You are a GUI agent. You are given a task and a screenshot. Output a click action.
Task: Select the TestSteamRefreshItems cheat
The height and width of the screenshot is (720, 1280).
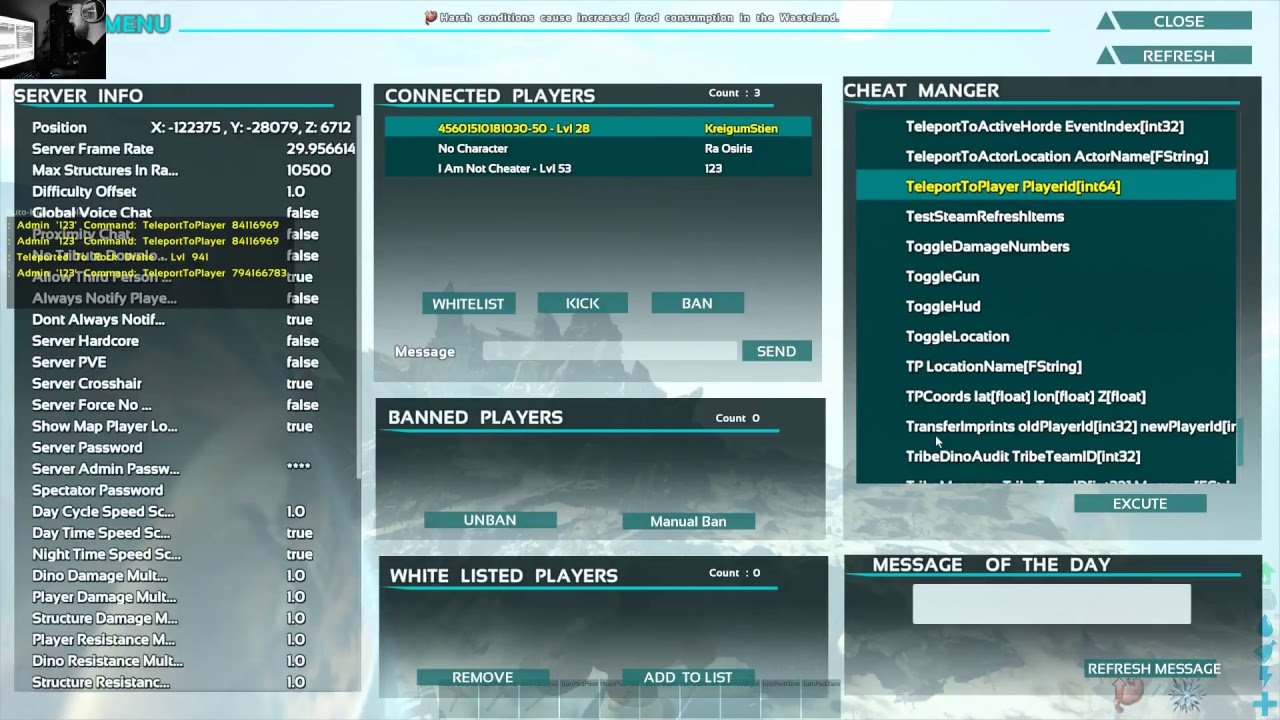point(1046,216)
